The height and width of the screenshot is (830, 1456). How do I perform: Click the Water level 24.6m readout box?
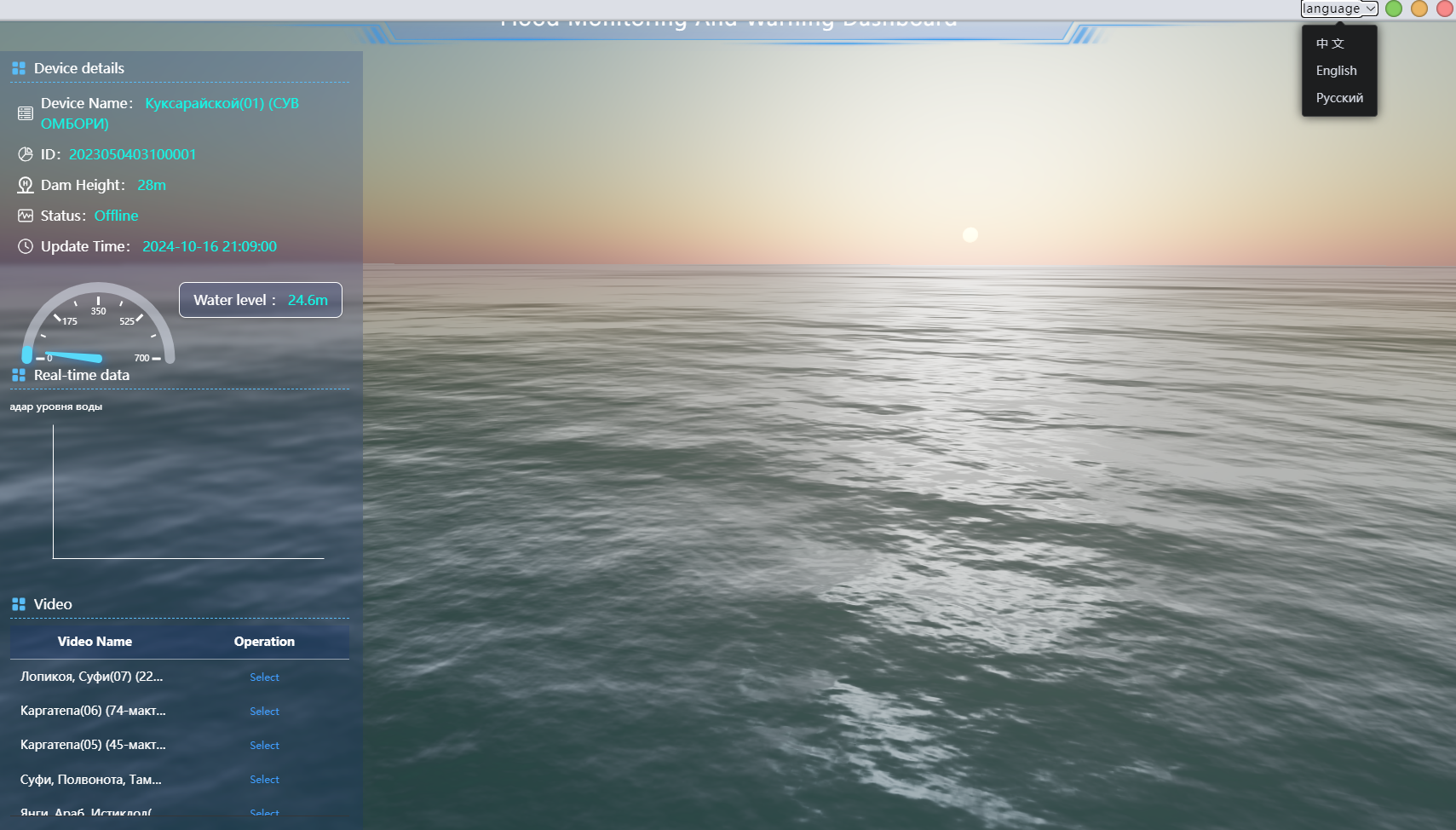coord(261,300)
